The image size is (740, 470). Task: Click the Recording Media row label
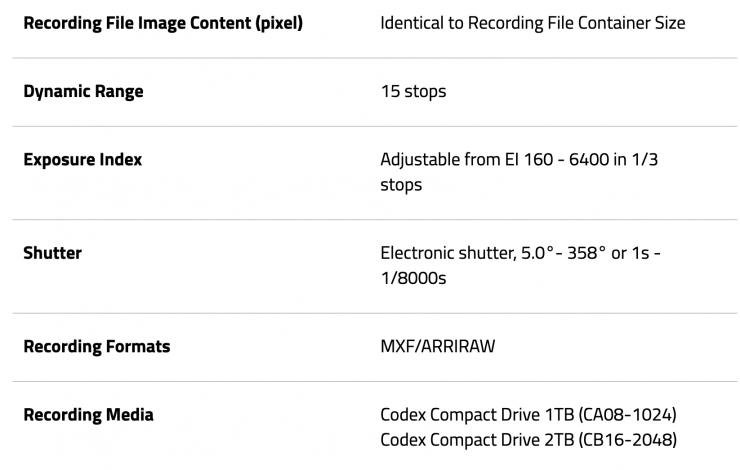click(x=88, y=414)
